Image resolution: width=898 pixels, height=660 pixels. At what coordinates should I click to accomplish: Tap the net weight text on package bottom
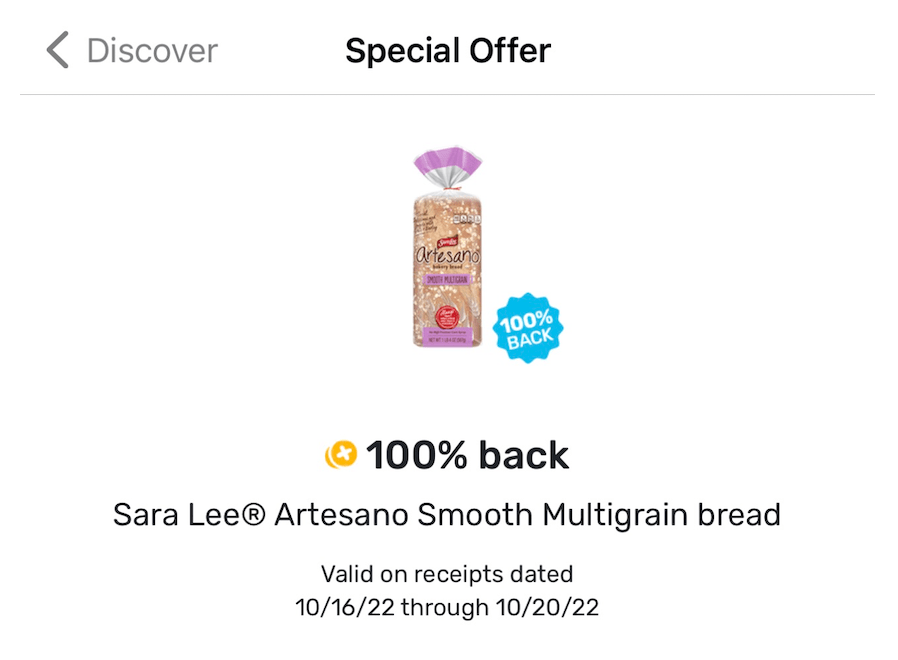[448, 342]
